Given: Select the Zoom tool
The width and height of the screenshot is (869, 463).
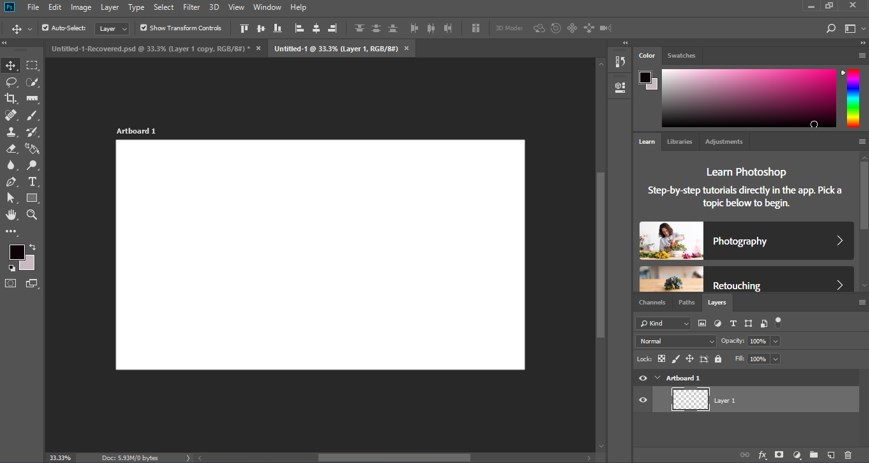Looking at the screenshot, I should coord(32,215).
